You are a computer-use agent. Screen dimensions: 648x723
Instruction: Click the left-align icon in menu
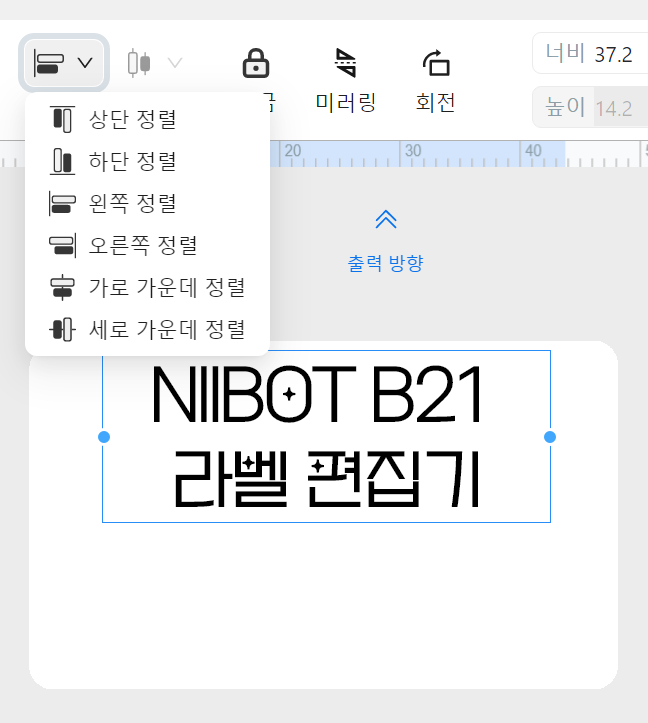[x=62, y=203]
